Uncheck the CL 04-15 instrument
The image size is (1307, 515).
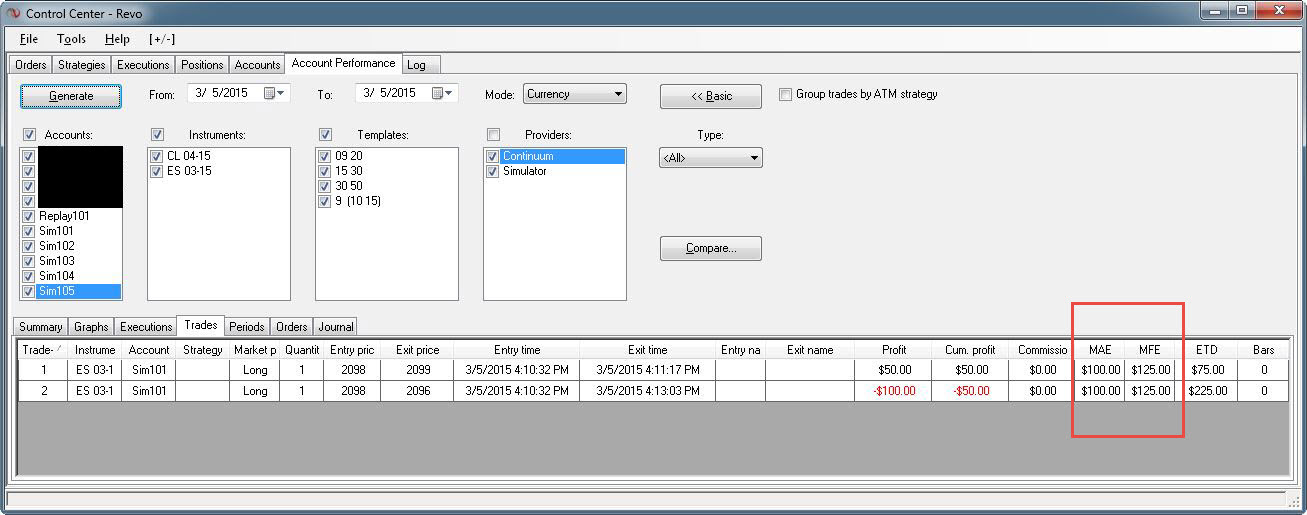coord(156,156)
